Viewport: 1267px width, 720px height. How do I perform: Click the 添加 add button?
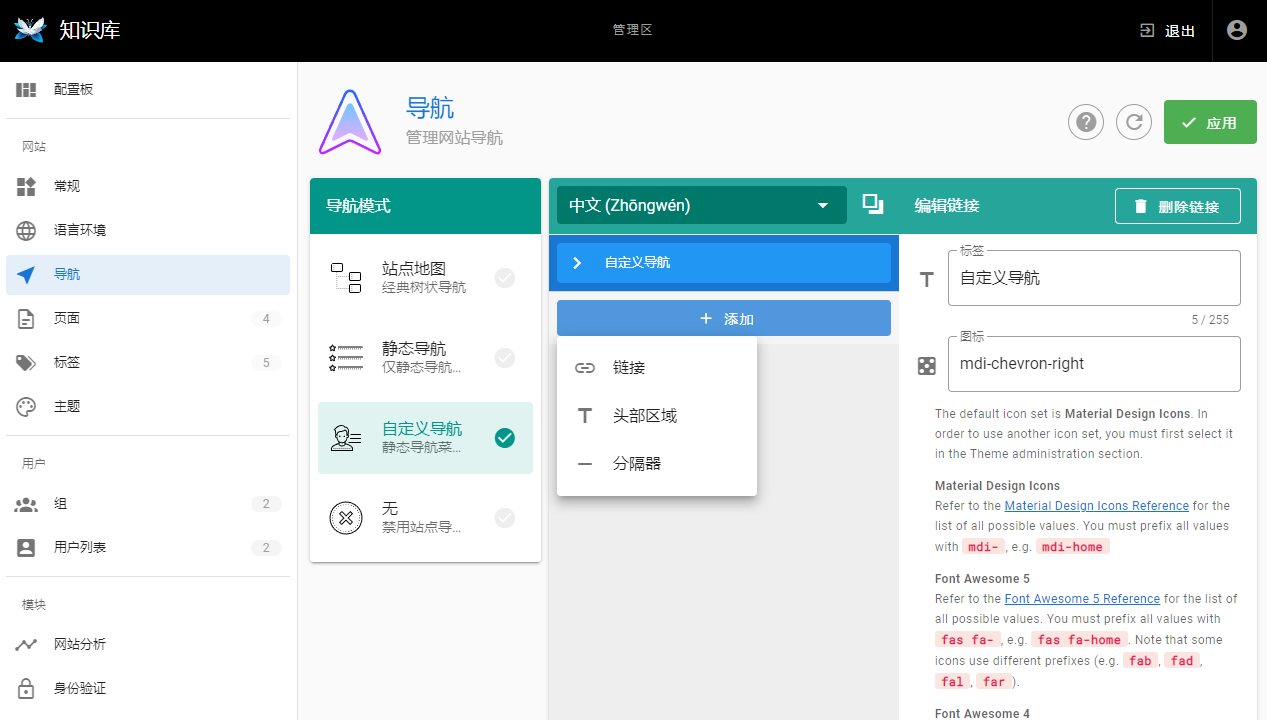pos(724,318)
